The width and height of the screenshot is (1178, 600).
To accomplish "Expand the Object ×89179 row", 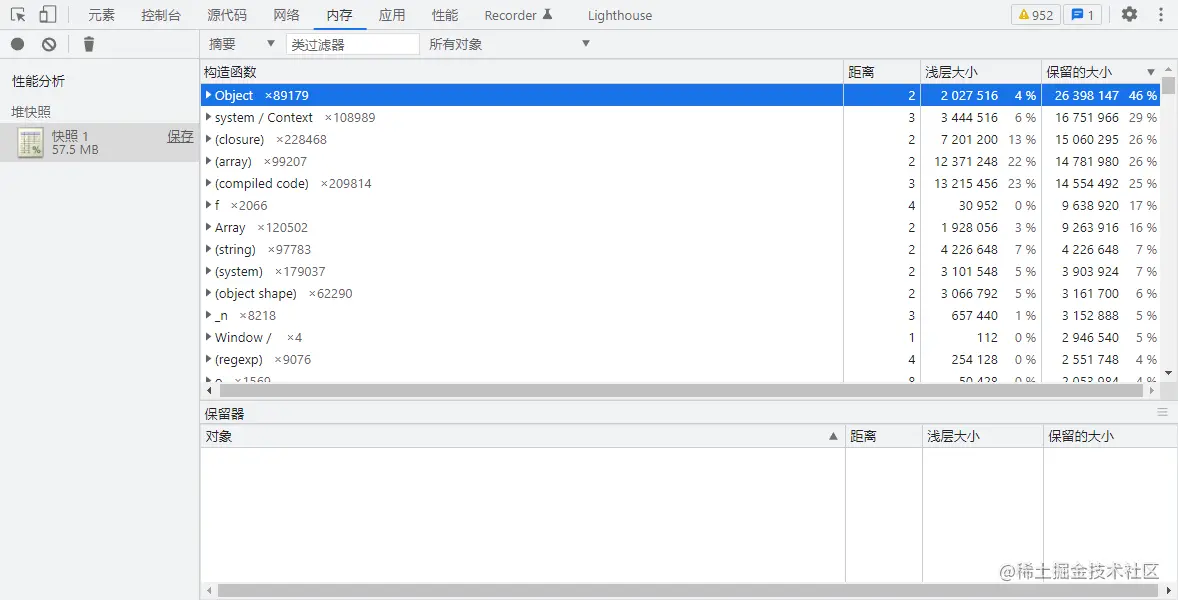I will 208,95.
